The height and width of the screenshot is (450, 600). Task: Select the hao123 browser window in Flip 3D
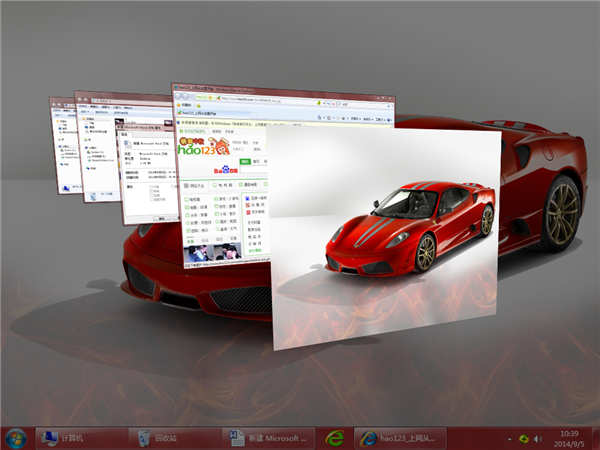point(225,200)
